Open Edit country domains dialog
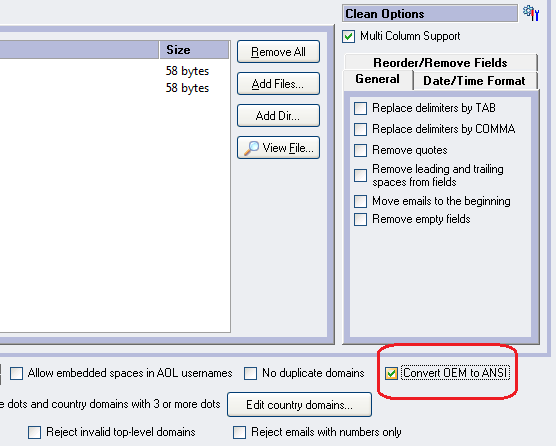This screenshot has width=556, height=446. [x=299, y=405]
